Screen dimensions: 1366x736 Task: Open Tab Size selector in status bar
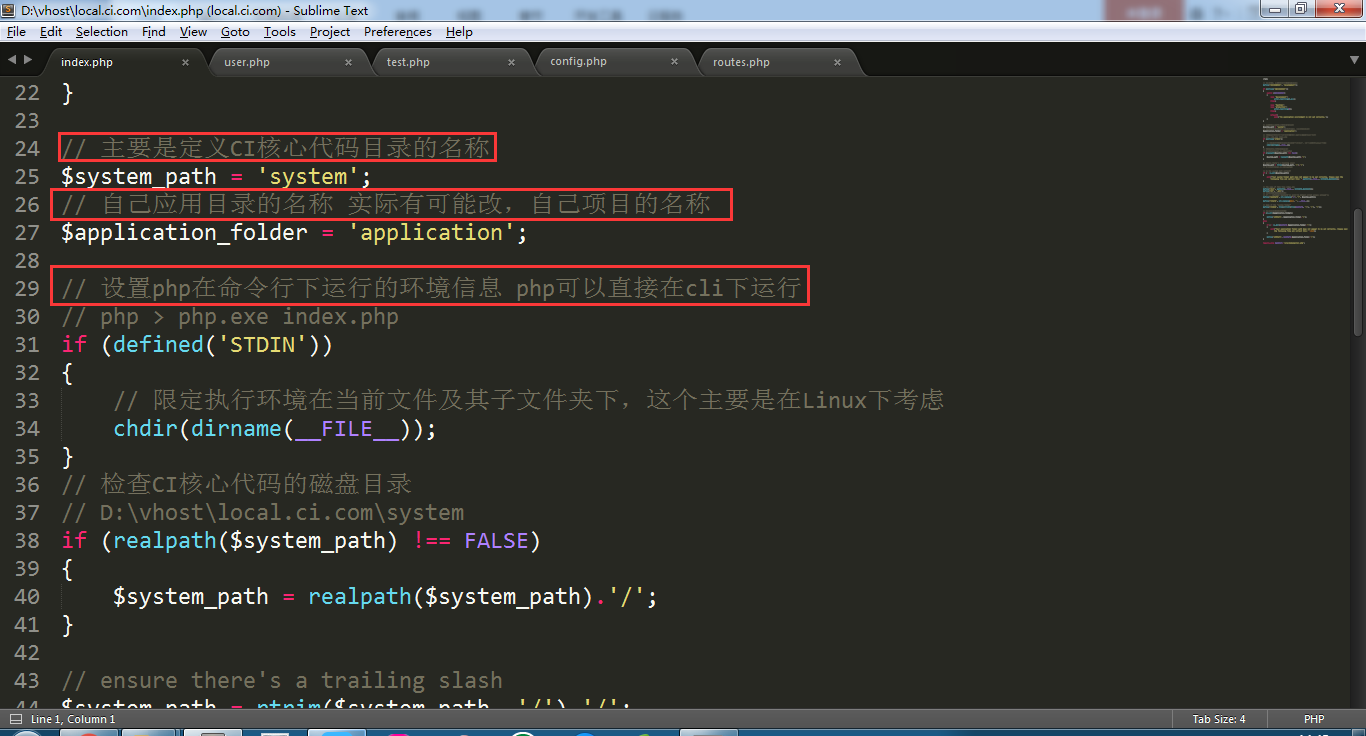(1218, 719)
